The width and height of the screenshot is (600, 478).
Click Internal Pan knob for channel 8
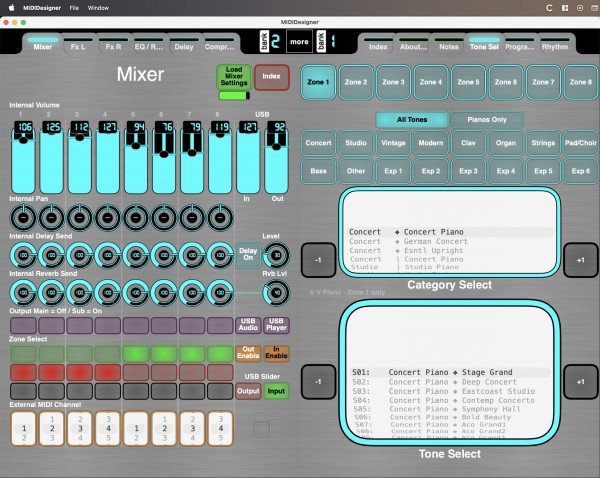(220, 217)
